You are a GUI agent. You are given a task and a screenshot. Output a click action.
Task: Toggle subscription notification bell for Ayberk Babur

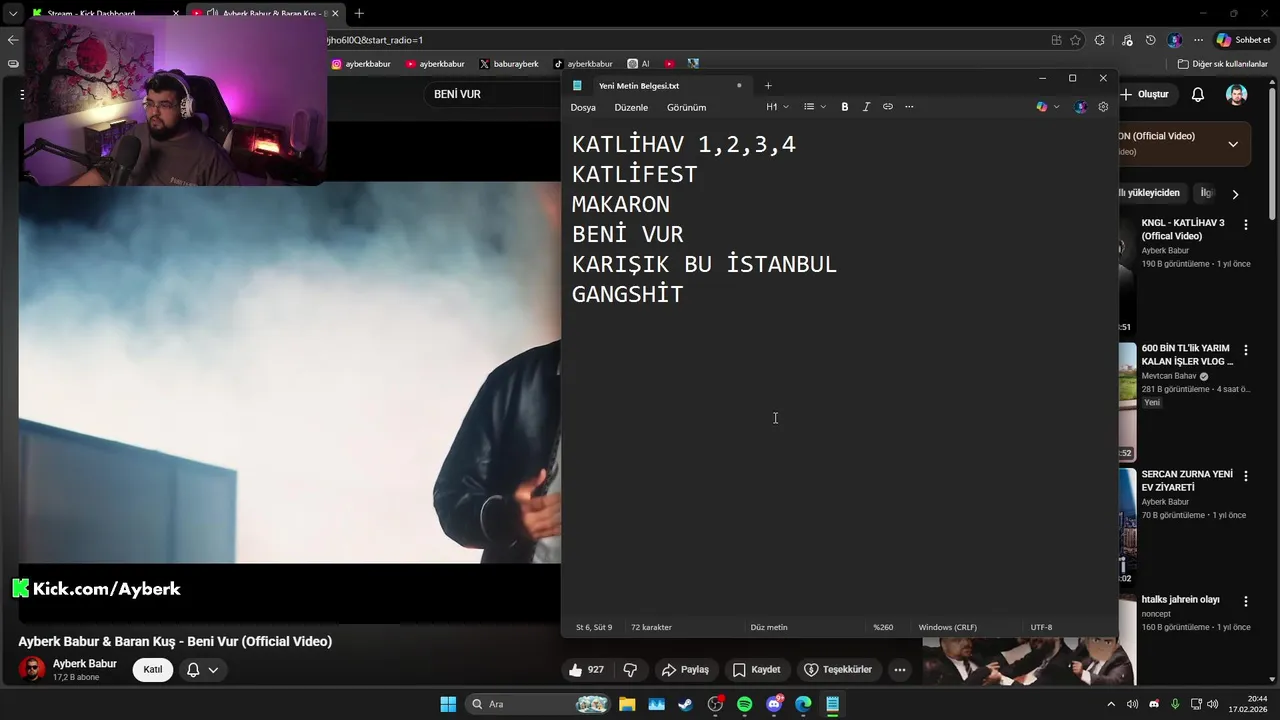point(193,670)
